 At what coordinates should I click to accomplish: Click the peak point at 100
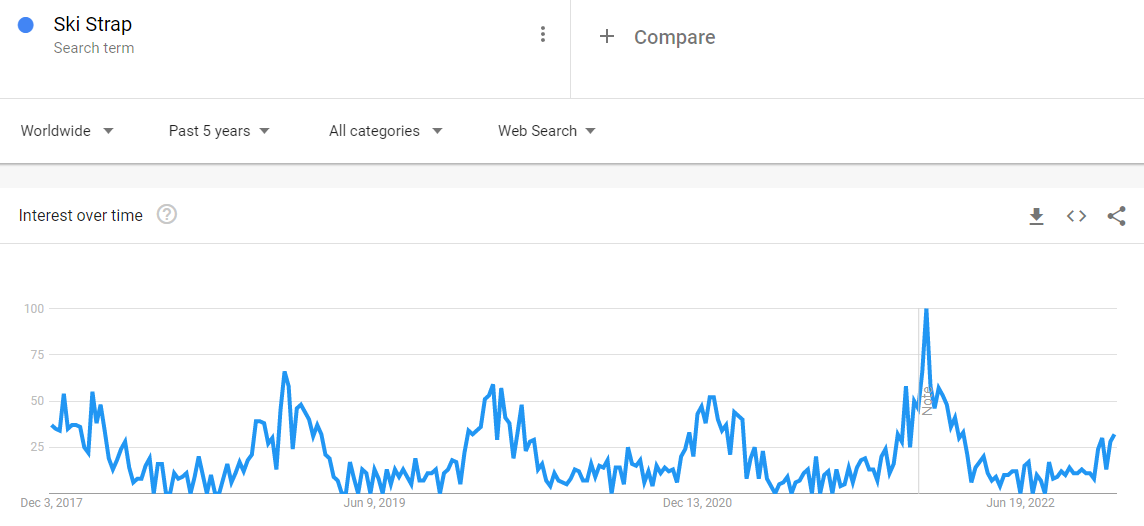point(926,310)
